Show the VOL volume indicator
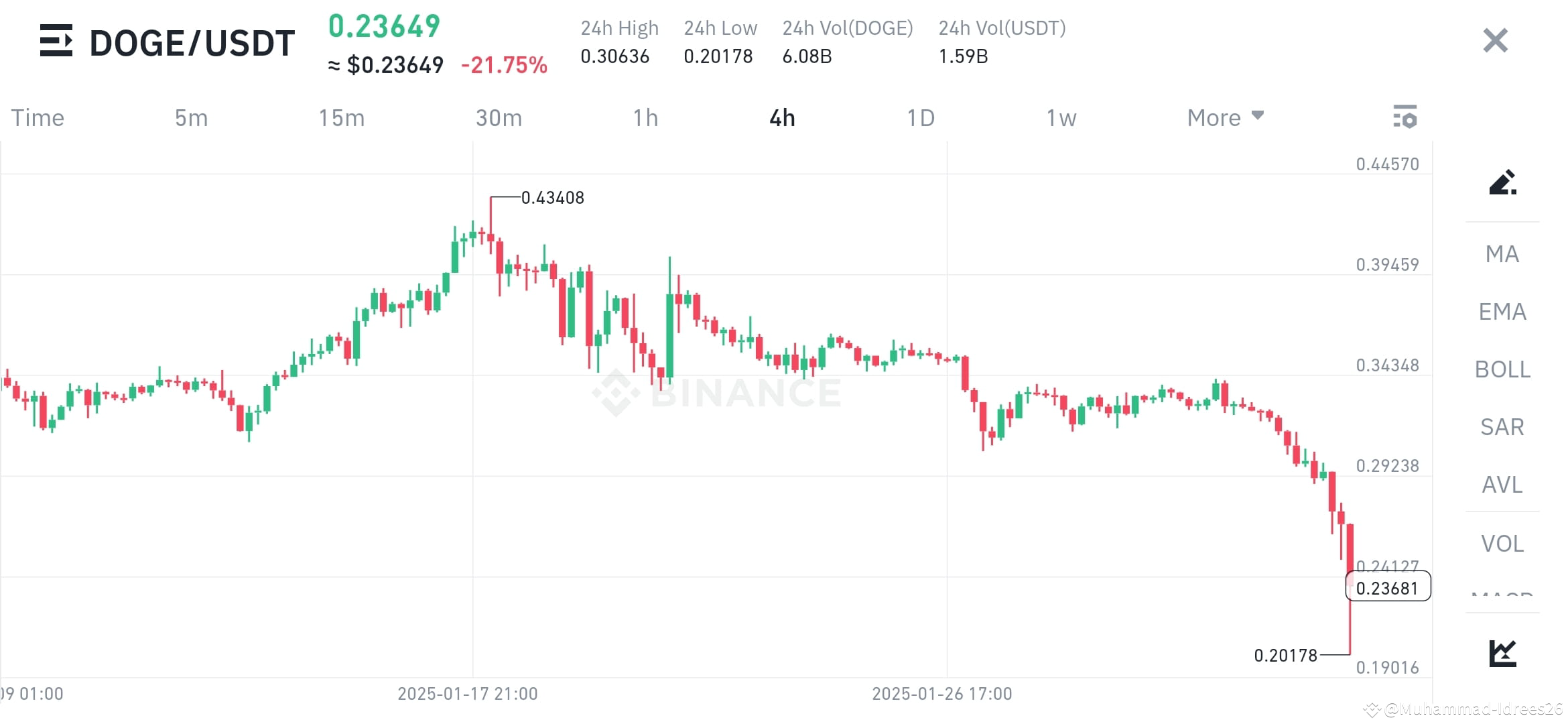This screenshot has height=724, width=1568. [1502, 543]
